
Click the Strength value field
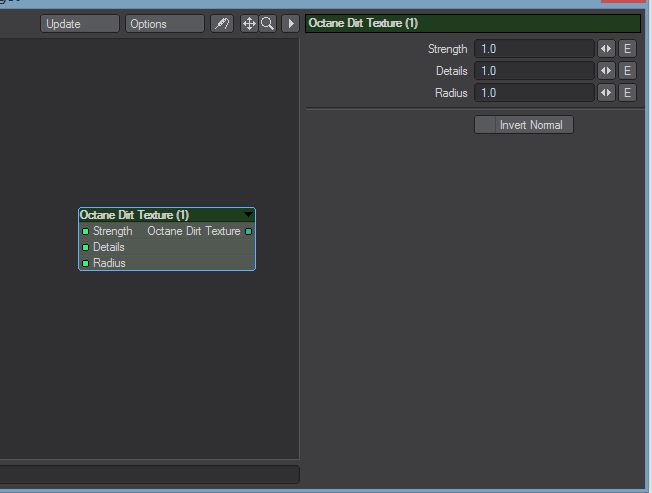(534, 49)
